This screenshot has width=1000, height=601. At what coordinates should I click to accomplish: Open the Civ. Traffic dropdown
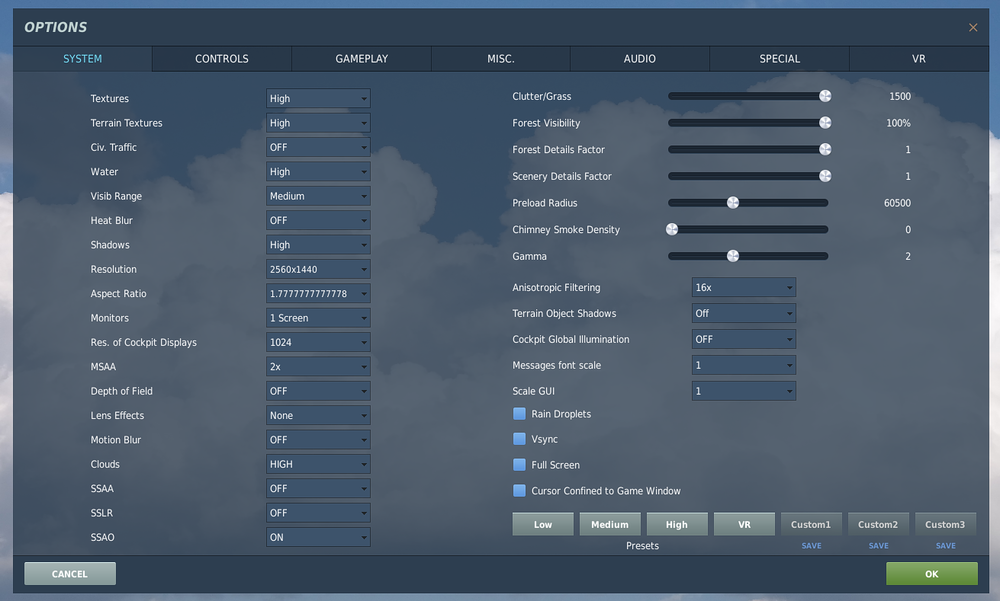(x=318, y=147)
